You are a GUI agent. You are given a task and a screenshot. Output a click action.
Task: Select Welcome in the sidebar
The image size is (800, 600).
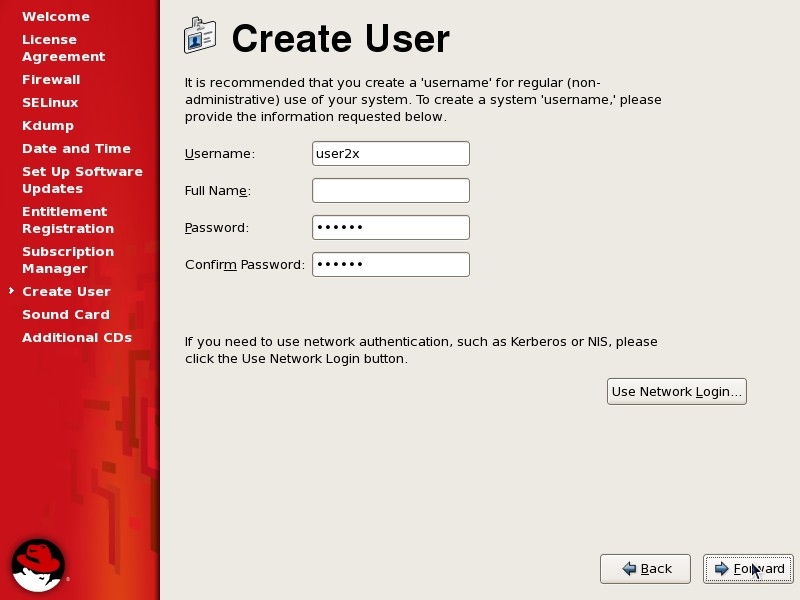pos(56,17)
